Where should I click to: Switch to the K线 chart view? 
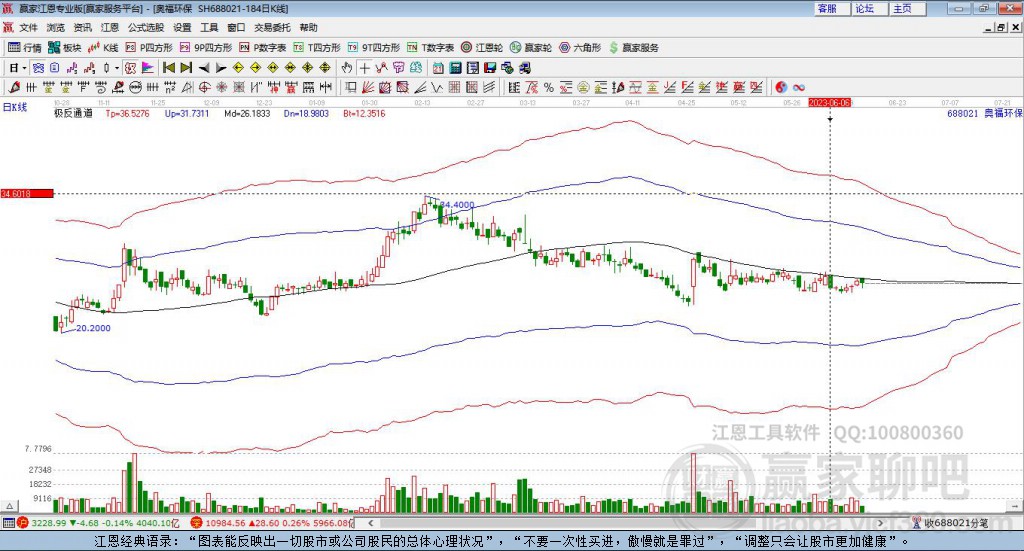coord(103,48)
